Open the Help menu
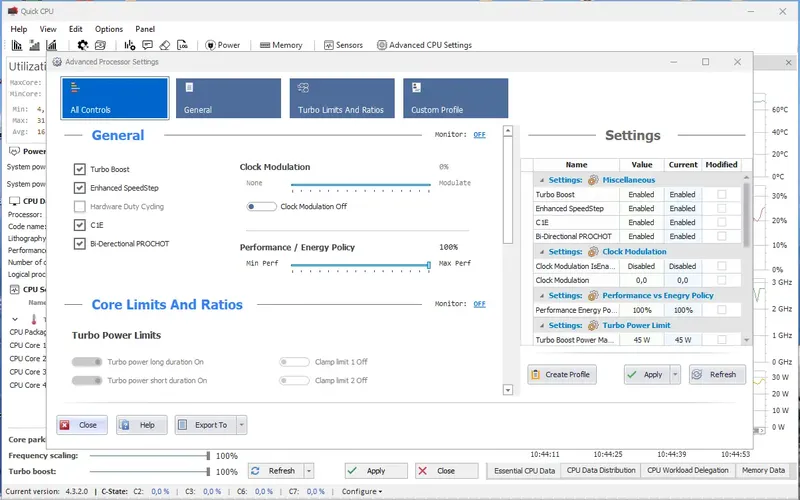 pyautogui.click(x=19, y=29)
